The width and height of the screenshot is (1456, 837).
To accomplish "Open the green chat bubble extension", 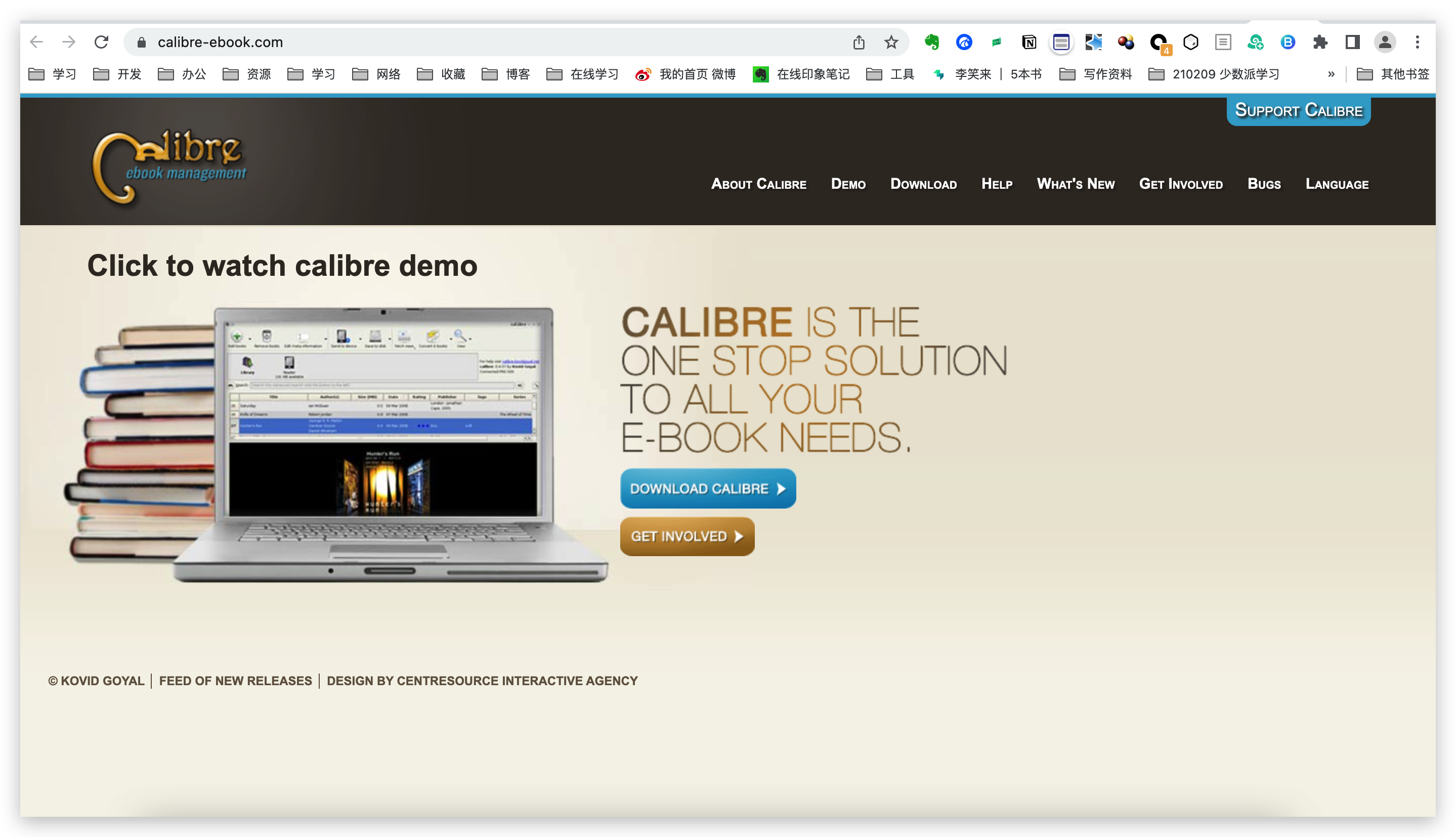I will click(x=996, y=42).
